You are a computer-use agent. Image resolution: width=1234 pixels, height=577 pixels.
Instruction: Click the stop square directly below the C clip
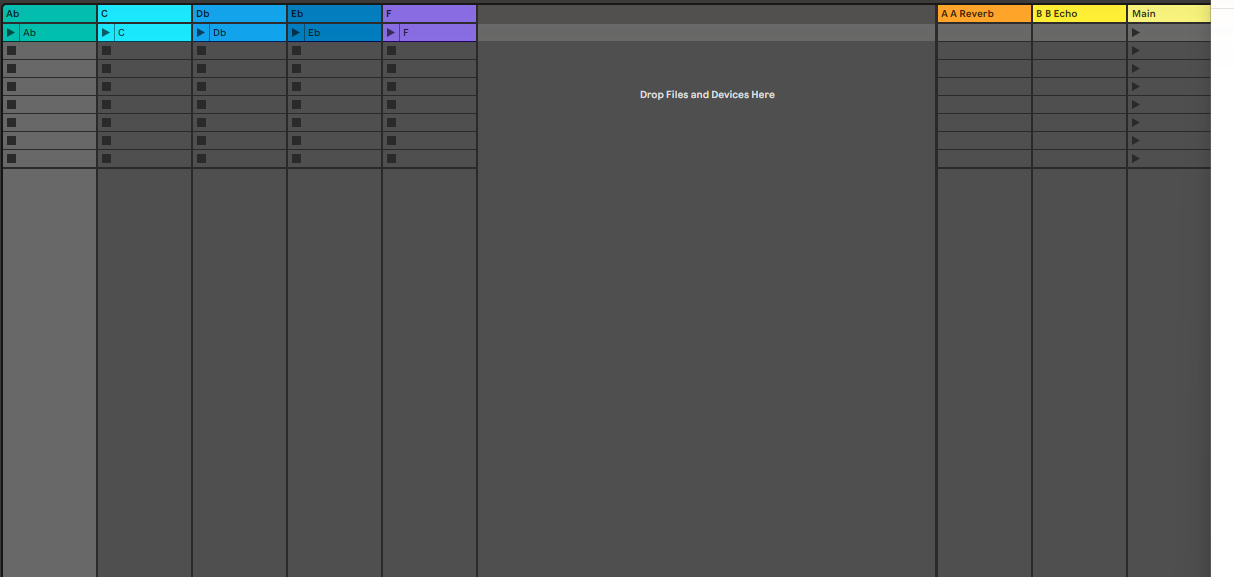(x=106, y=51)
